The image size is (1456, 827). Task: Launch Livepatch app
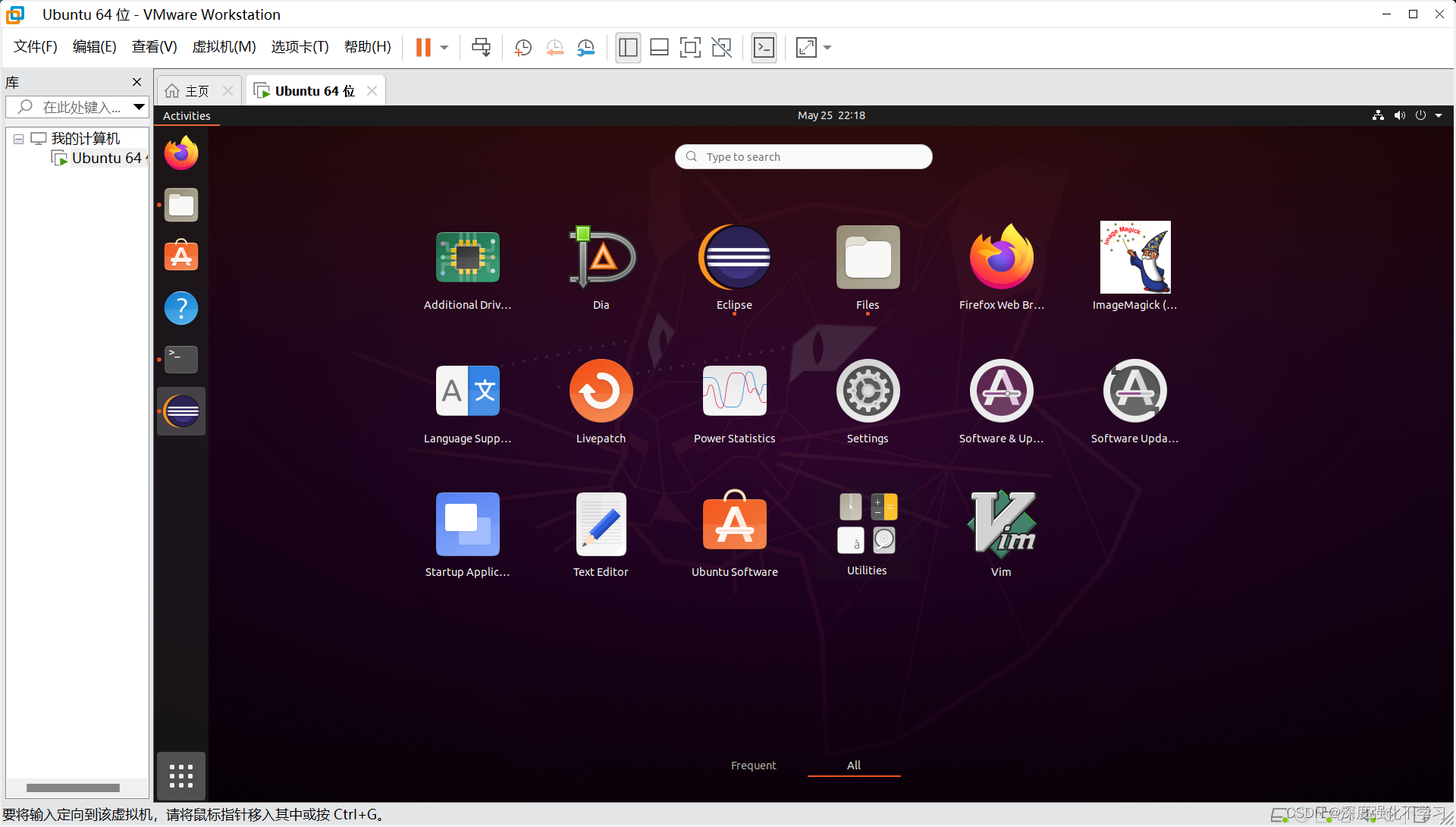point(601,402)
